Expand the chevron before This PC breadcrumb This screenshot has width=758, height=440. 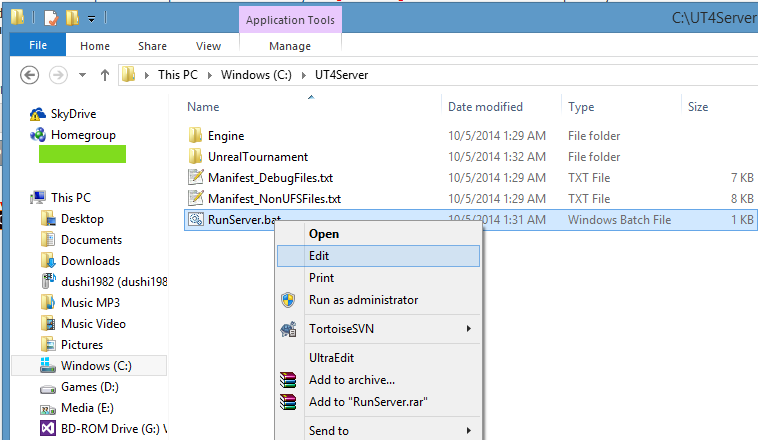pos(146,75)
